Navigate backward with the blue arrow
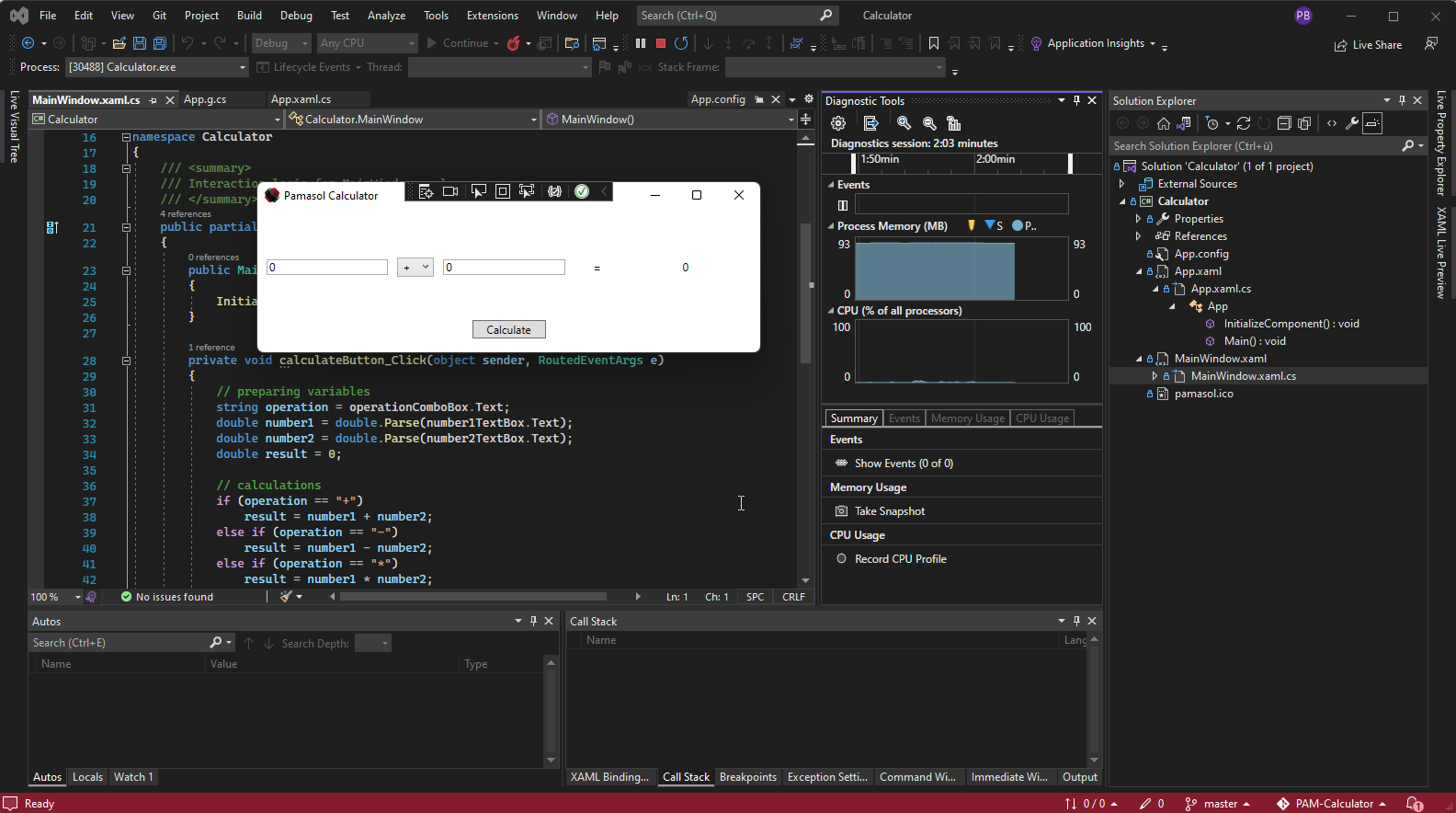The width and height of the screenshot is (1456, 813). (28, 43)
